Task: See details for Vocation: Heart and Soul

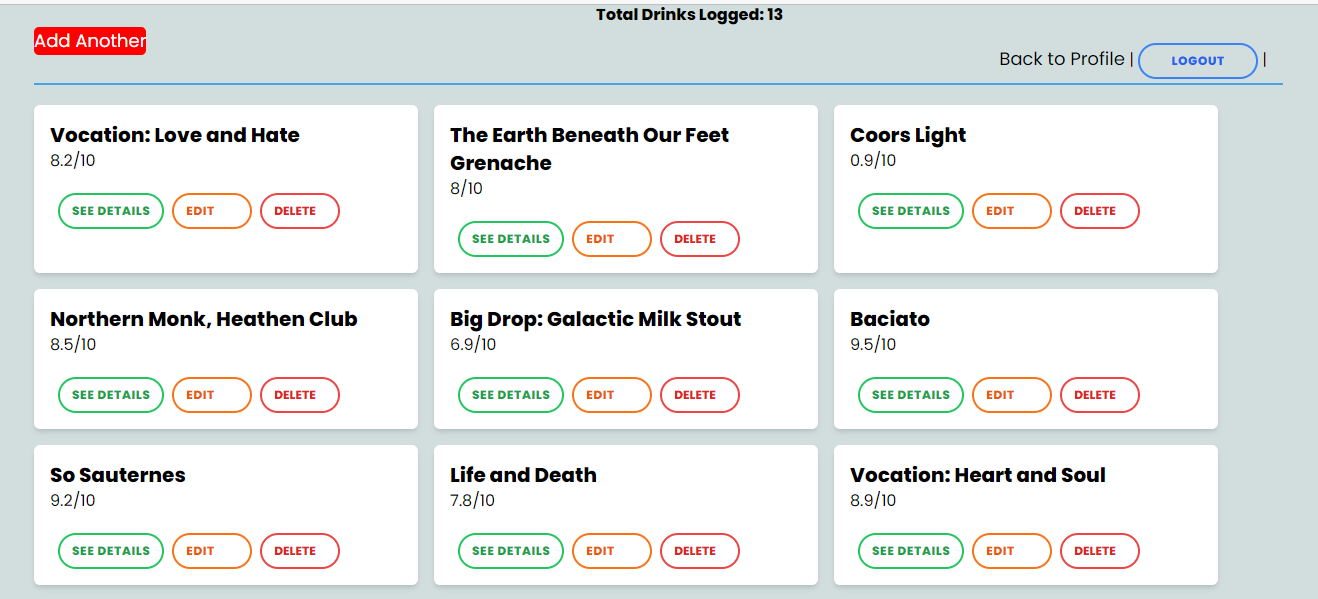Action: point(910,550)
